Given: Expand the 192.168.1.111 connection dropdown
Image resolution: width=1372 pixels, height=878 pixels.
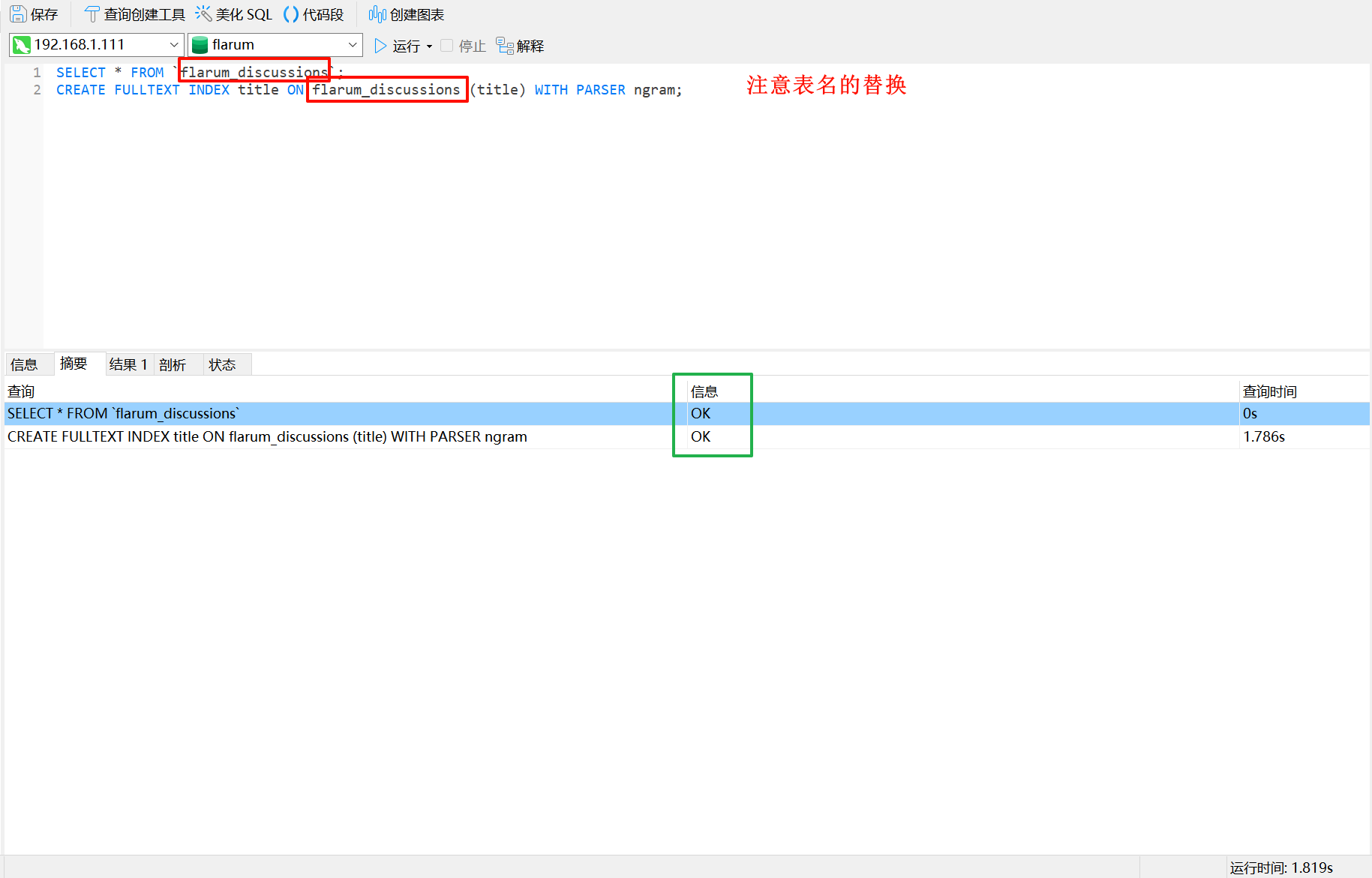Looking at the screenshot, I should pyautogui.click(x=174, y=45).
